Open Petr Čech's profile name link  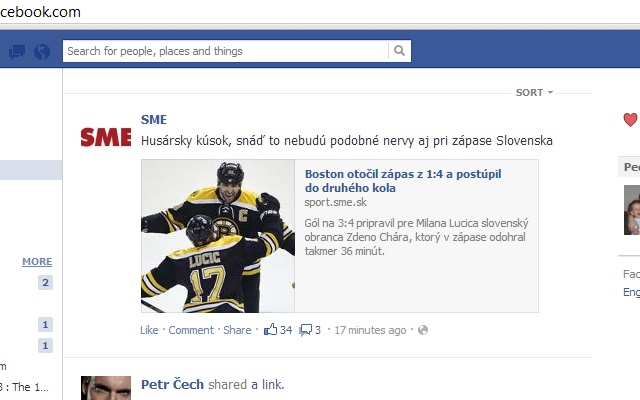point(172,384)
